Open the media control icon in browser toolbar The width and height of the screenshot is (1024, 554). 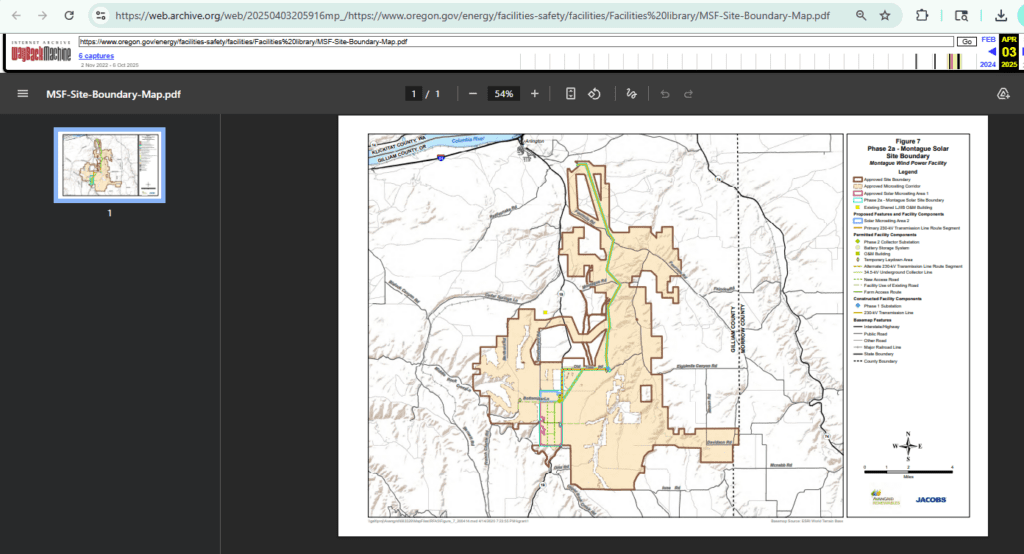(x=961, y=15)
